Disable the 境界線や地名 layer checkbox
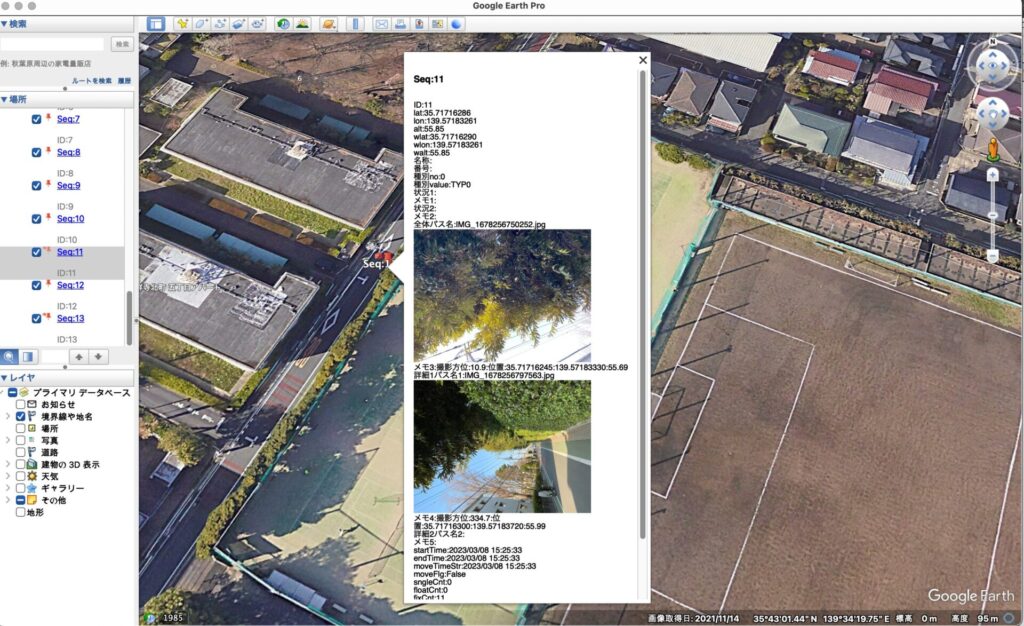Viewport: 1024px width, 626px height. pos(20,416)
